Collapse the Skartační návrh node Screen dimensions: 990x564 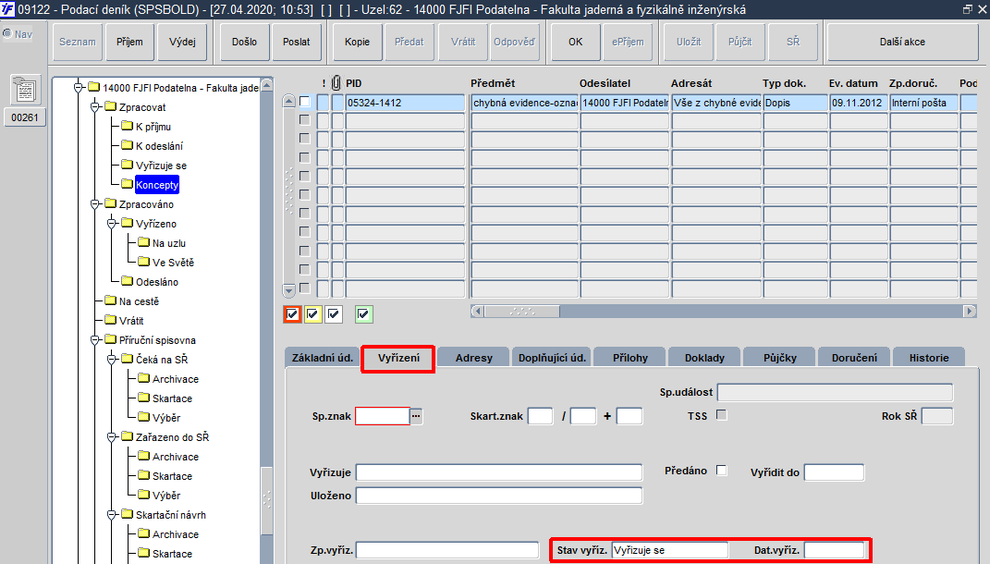[x=112, y=515]
